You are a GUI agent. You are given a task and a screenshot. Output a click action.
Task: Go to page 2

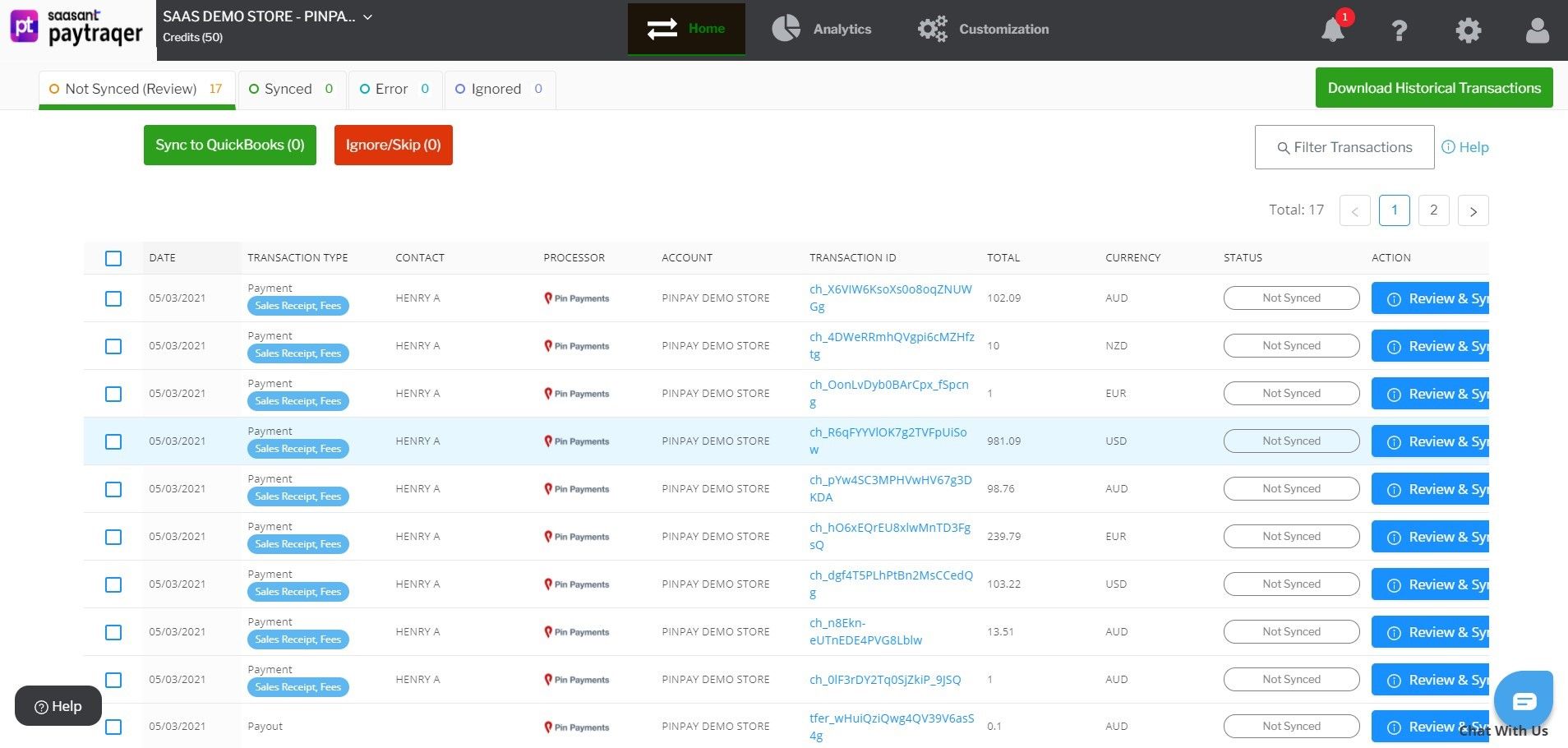[1433, 210]
